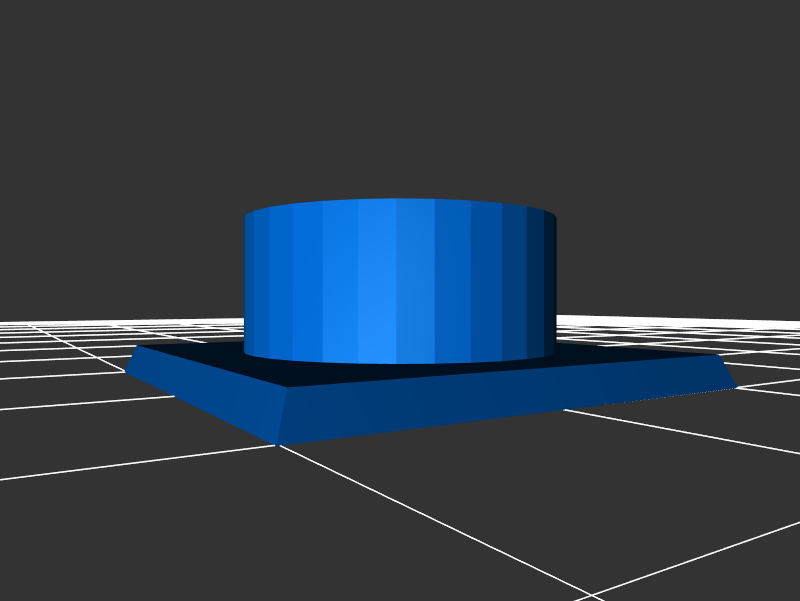
Task: Click the blue cylinder's brightest center facet
Action: (377, 280)
